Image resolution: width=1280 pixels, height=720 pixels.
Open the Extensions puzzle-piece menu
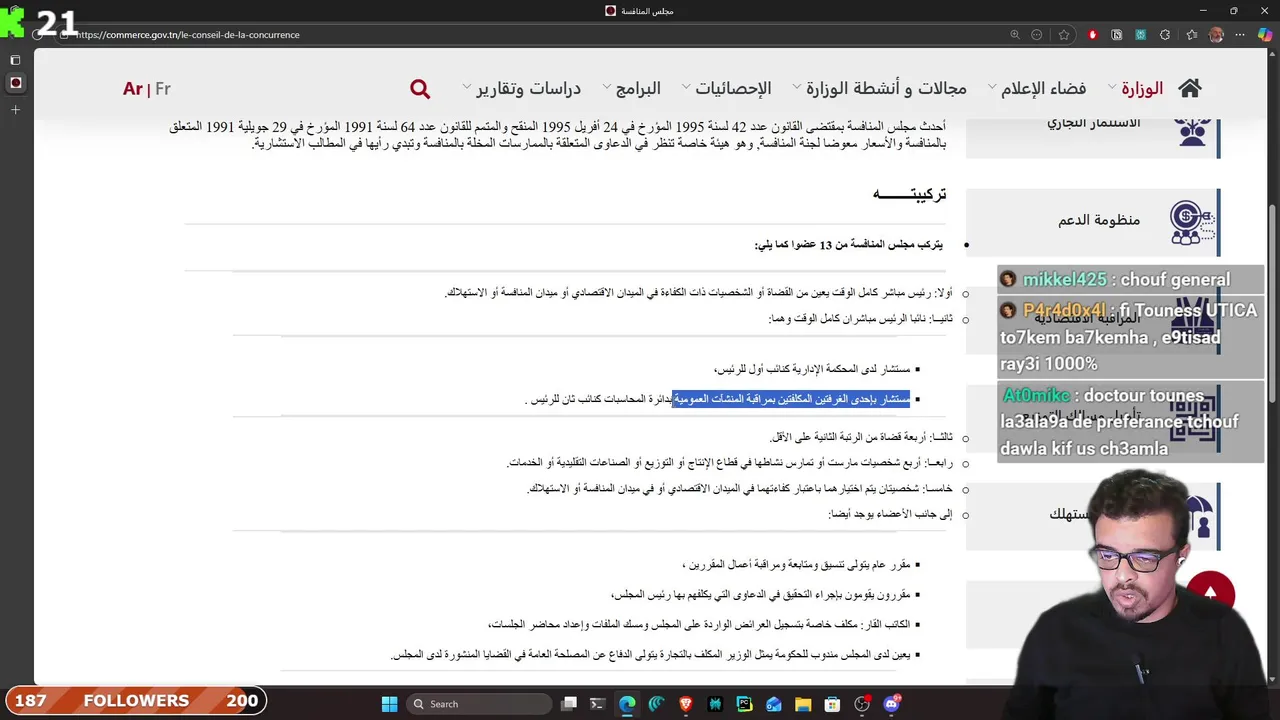click(x=1165, y=34)
